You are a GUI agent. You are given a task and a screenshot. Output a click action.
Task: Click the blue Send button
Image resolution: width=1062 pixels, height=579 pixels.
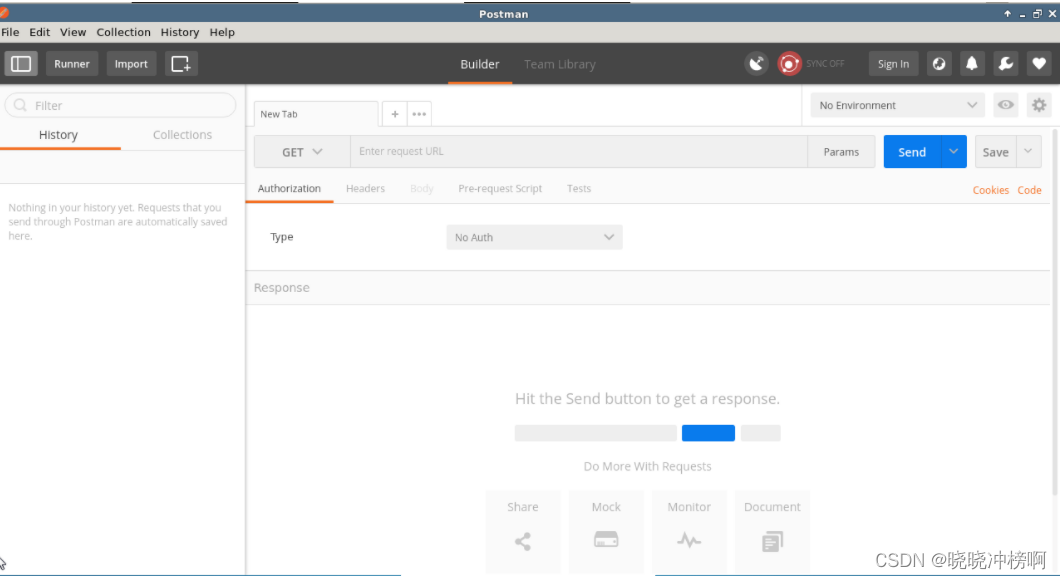point(912,152)
